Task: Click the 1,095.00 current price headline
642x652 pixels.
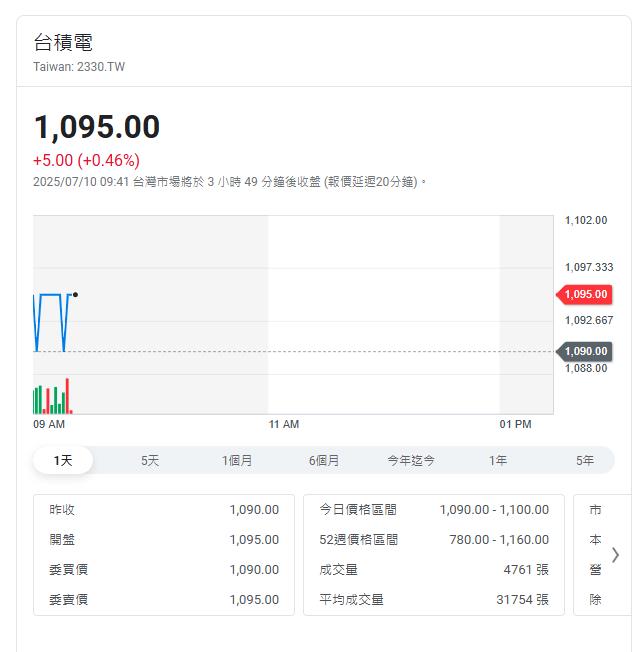Action: (97, 126)
